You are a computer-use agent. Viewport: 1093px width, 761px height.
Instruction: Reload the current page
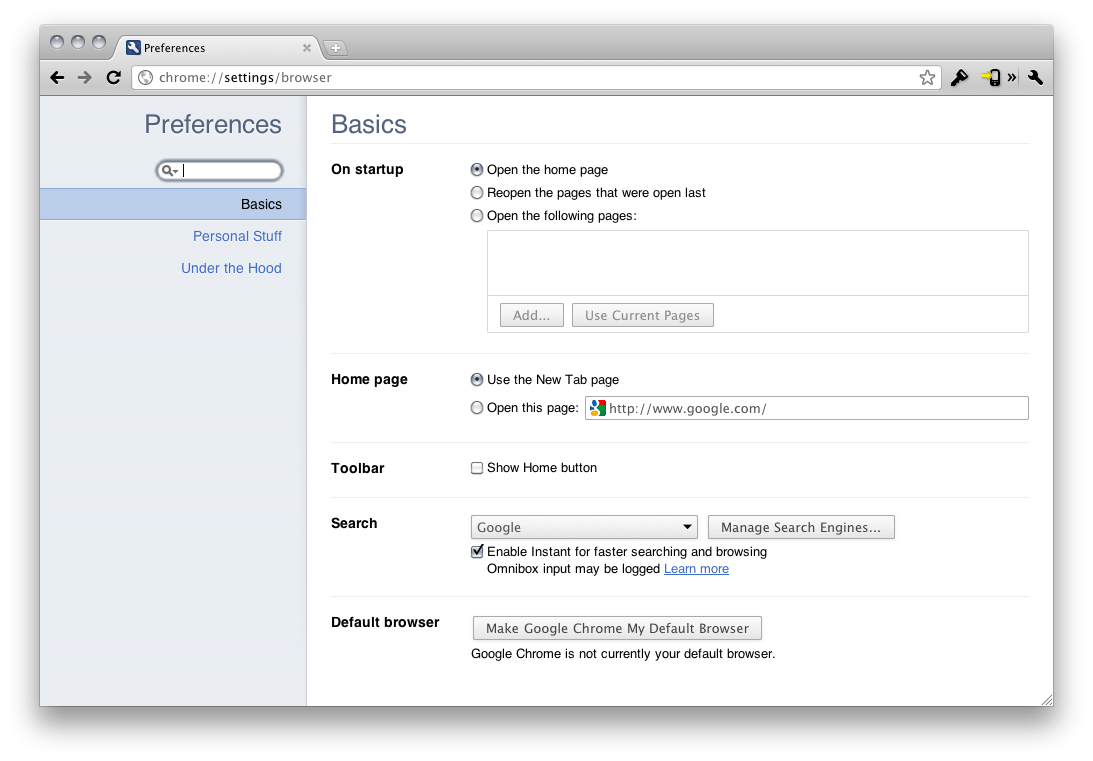click(x=113, y=77)
